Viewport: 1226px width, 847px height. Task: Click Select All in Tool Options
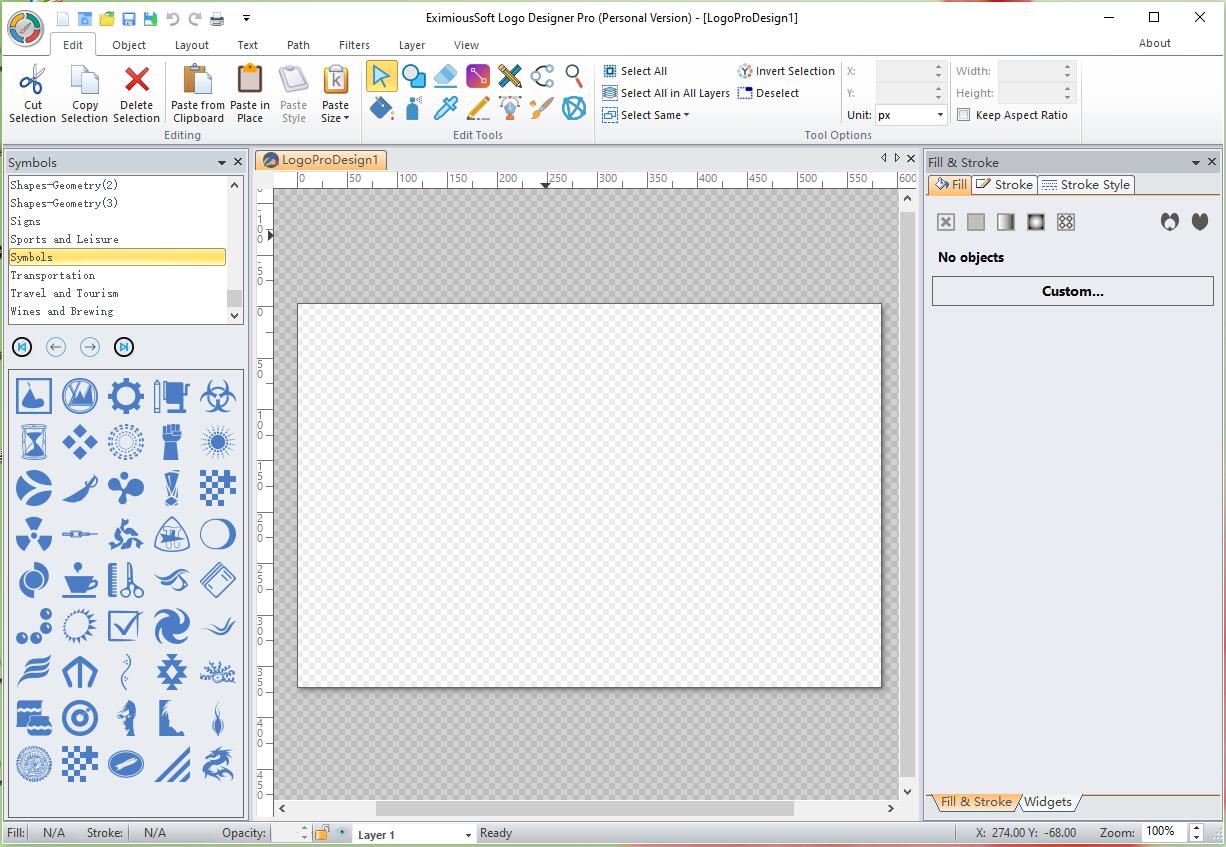click(635, 71)
